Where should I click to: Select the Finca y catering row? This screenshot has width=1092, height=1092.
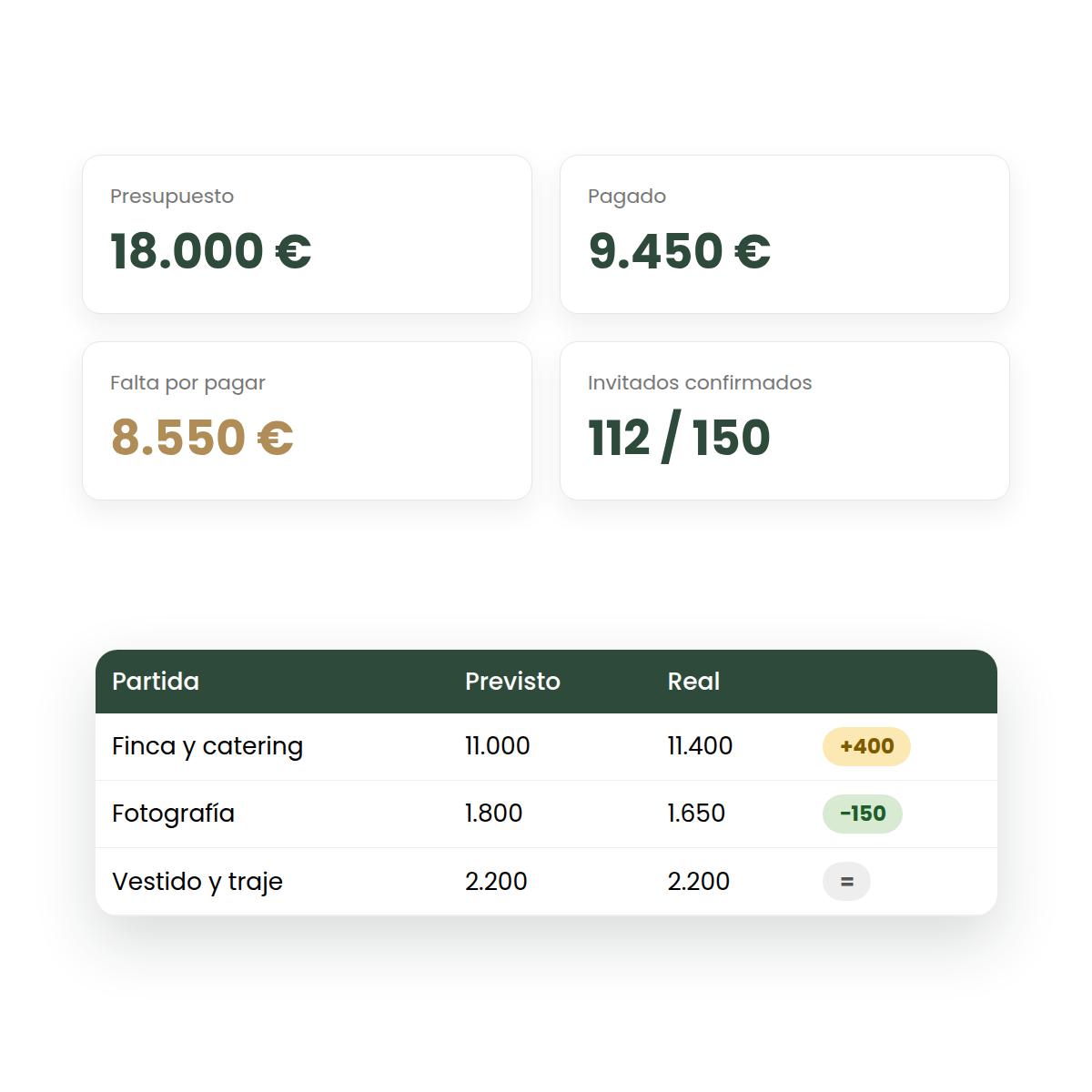point(546,746)
